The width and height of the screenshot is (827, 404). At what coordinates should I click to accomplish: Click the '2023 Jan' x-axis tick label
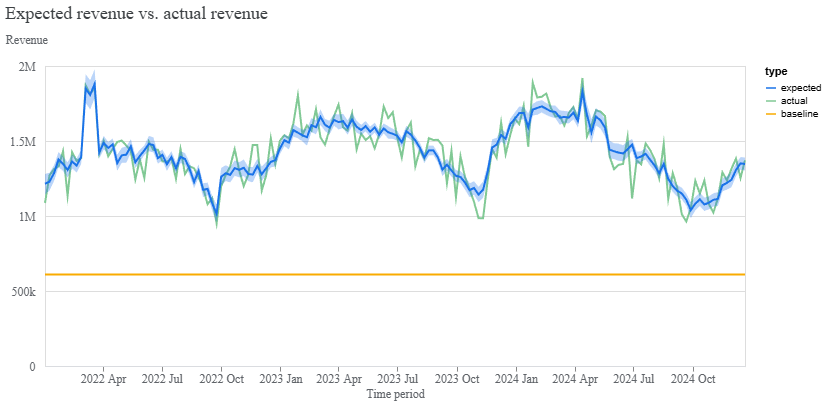[281, 379]
